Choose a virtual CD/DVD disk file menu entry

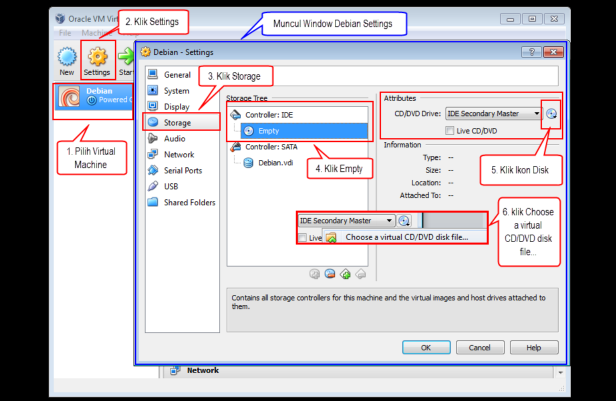[x=405, y=237]
